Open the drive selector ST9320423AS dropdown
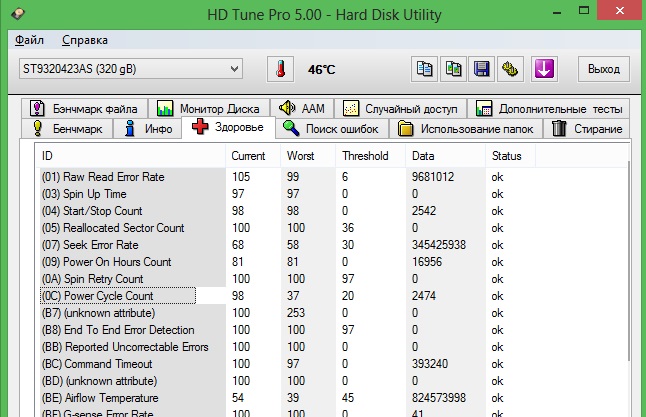The width and height of the screenshot is (646, 417). tap(131, 69)
